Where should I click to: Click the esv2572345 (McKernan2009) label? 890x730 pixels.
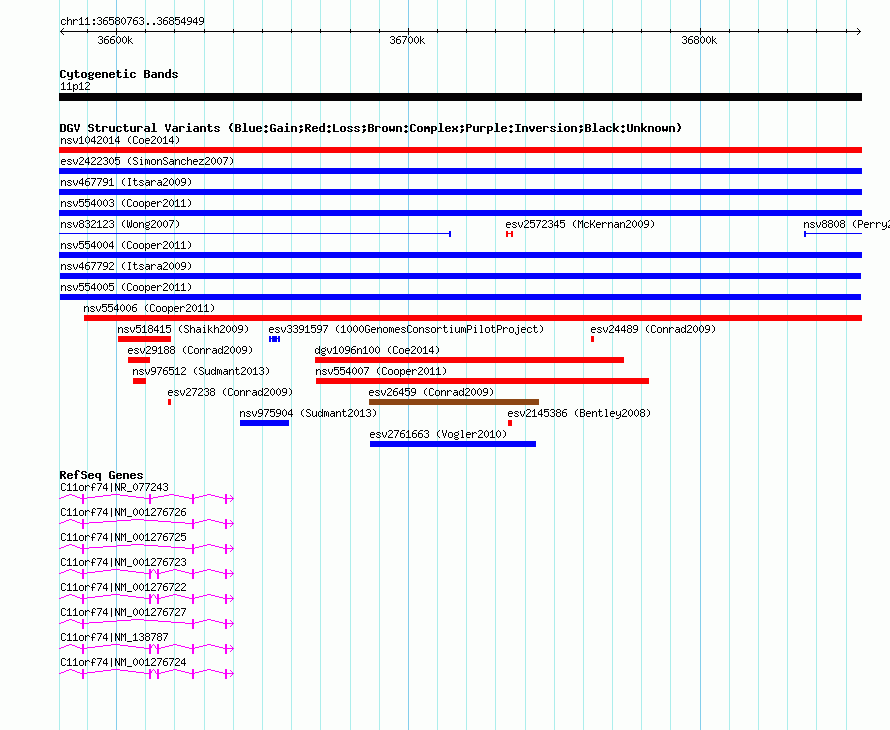point(580,224)
